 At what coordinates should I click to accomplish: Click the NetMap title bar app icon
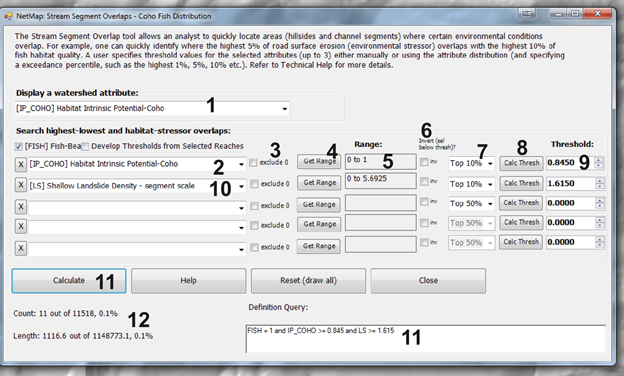(8, 17)
